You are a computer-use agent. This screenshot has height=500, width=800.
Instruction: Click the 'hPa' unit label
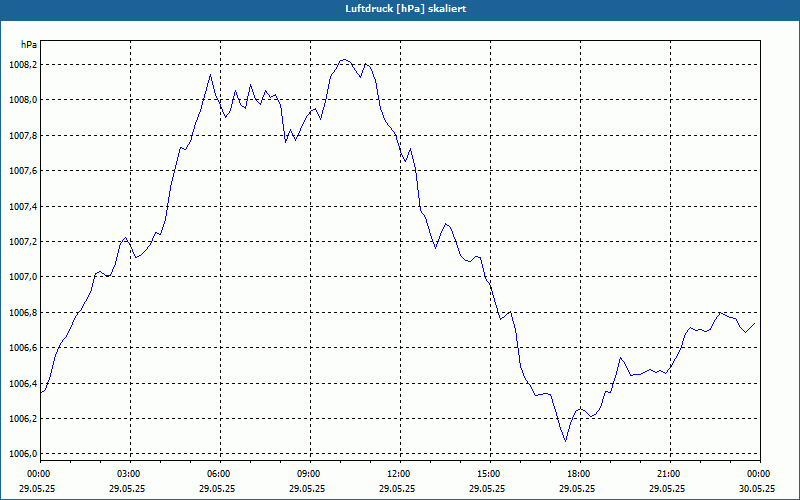pos(29,45)
